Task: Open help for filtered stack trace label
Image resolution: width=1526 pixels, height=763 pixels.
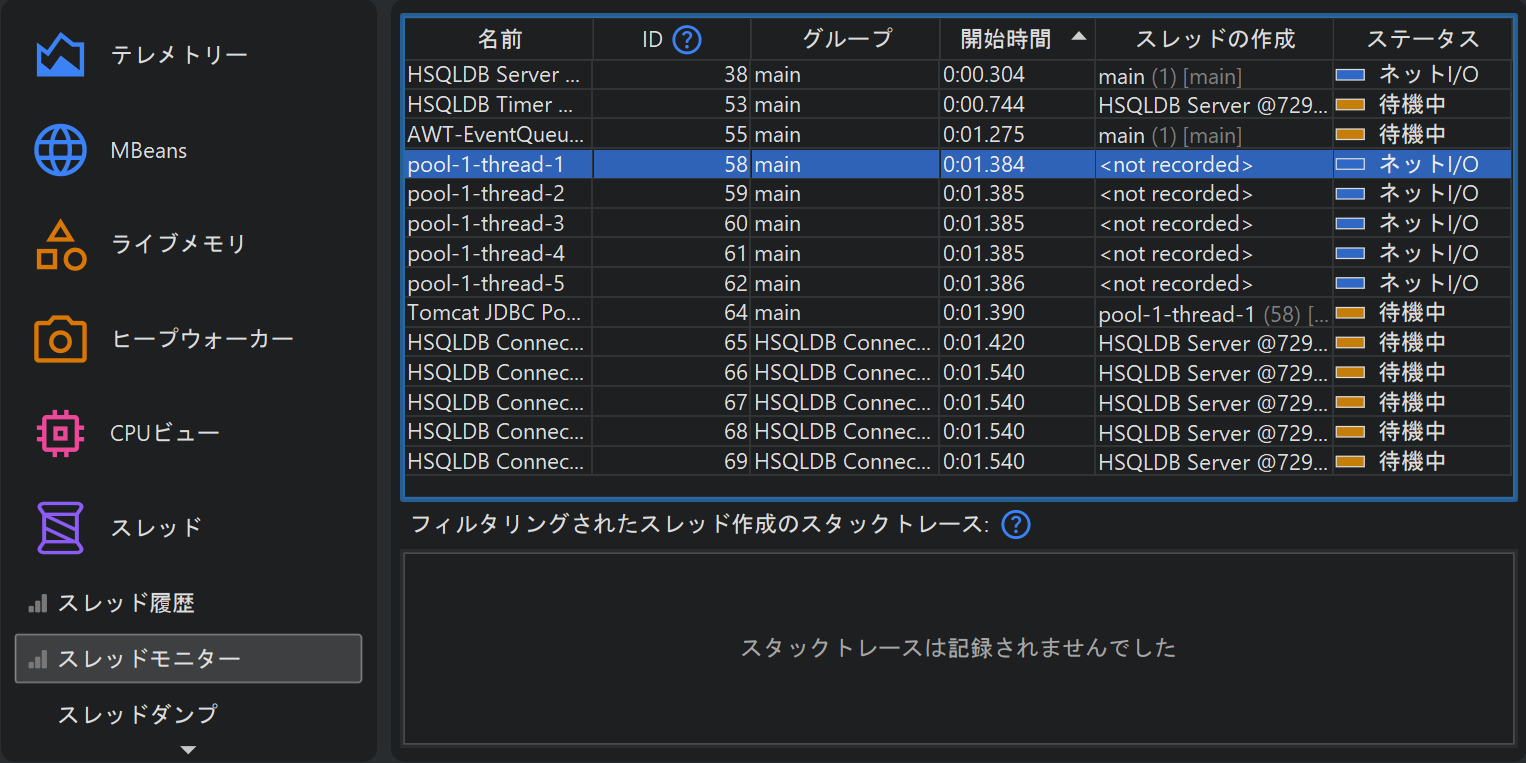Action: tap(1016, 524)
